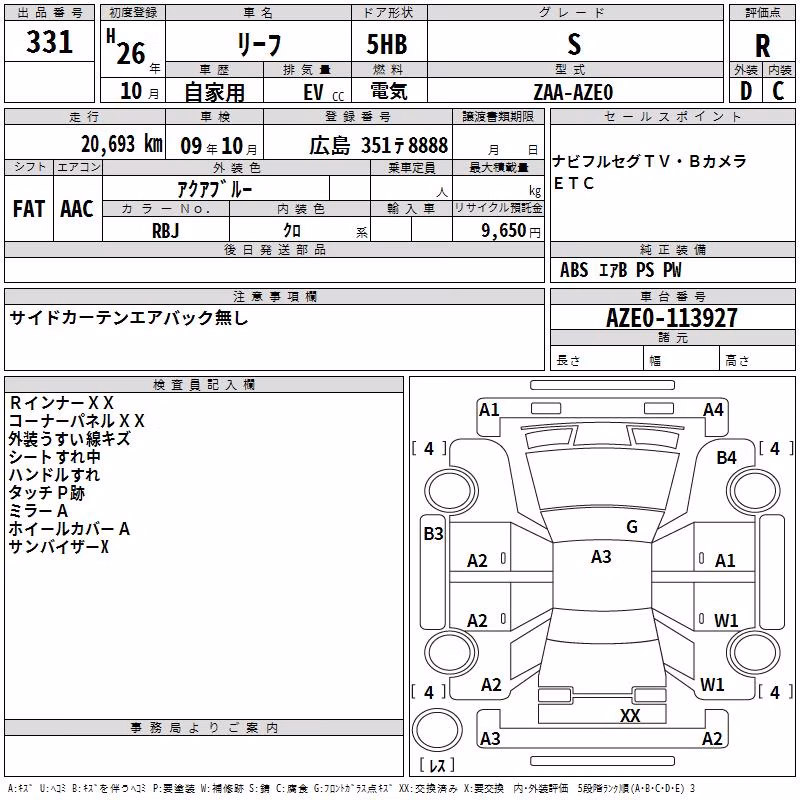Click inspector note ミラーA

[38, 511]
